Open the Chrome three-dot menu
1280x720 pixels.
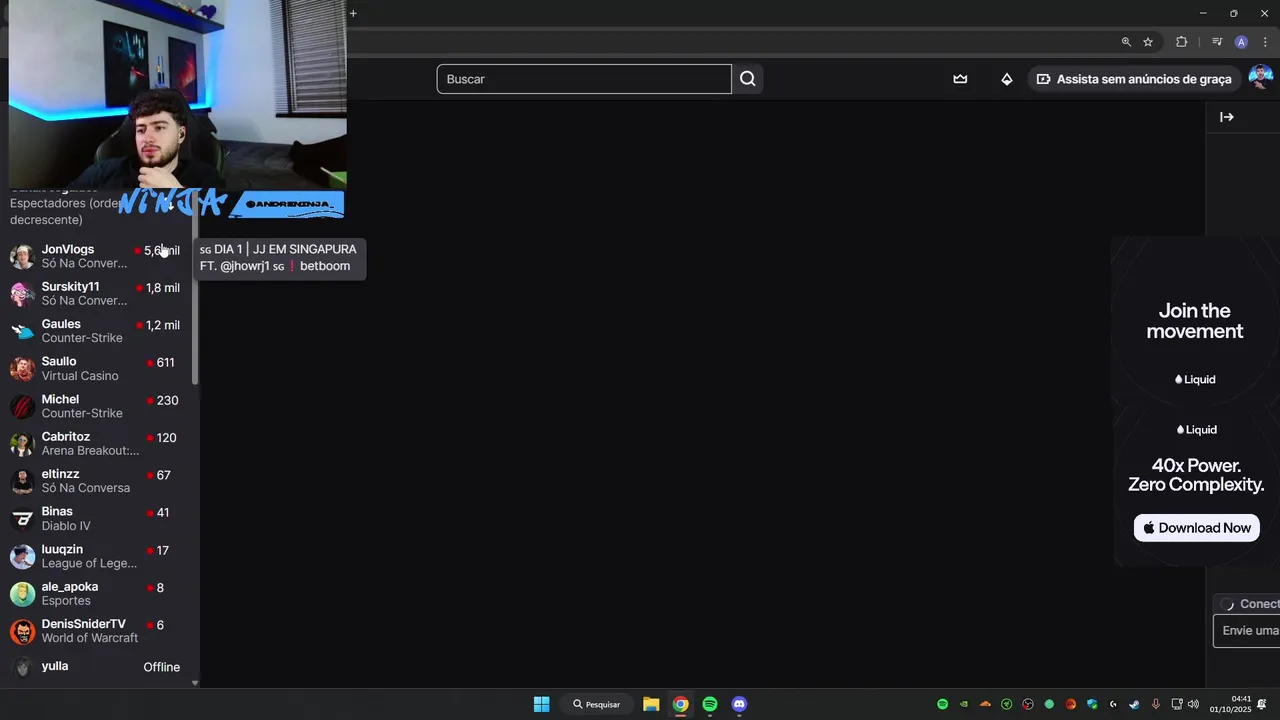[x=1265, y=42]
